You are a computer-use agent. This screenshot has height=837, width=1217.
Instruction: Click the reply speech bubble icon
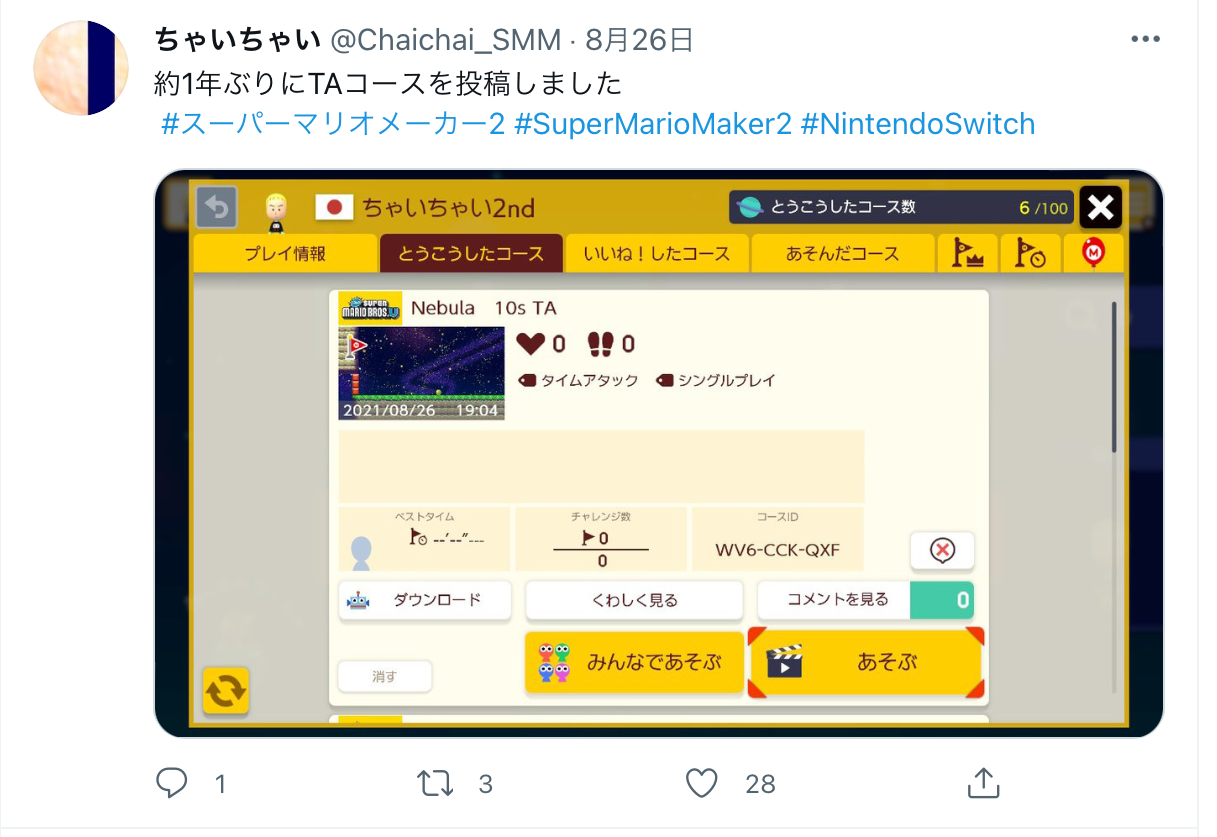click(x=172, y=783)
